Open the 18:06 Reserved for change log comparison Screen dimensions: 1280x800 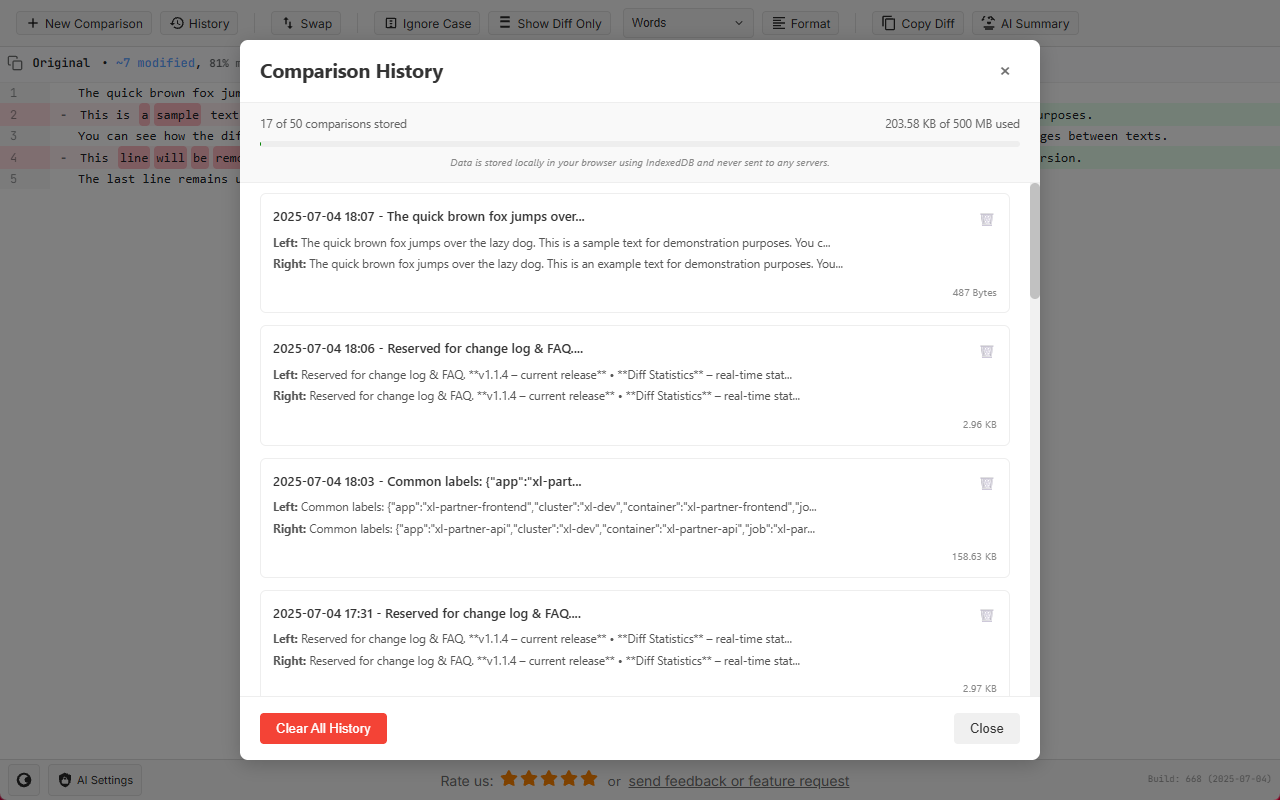(x=634, y=385)
